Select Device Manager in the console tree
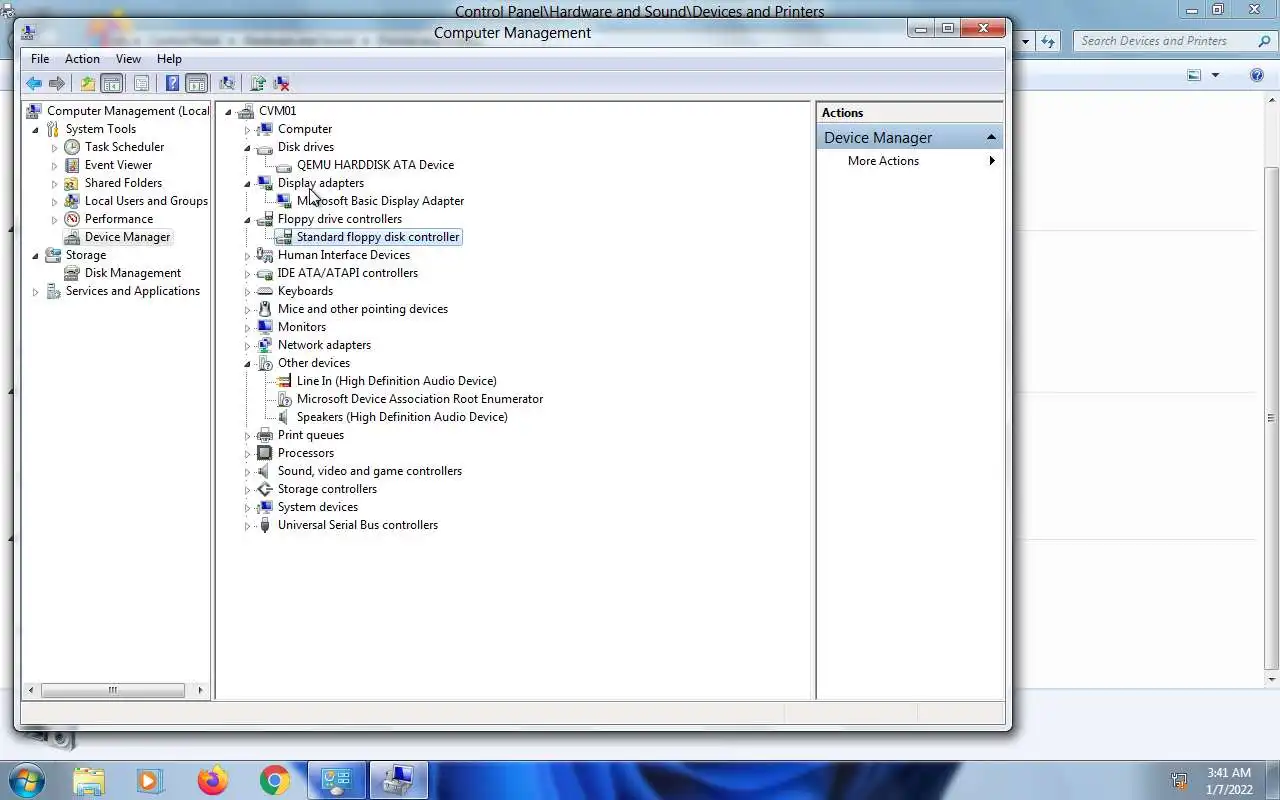 pos(127,237)
